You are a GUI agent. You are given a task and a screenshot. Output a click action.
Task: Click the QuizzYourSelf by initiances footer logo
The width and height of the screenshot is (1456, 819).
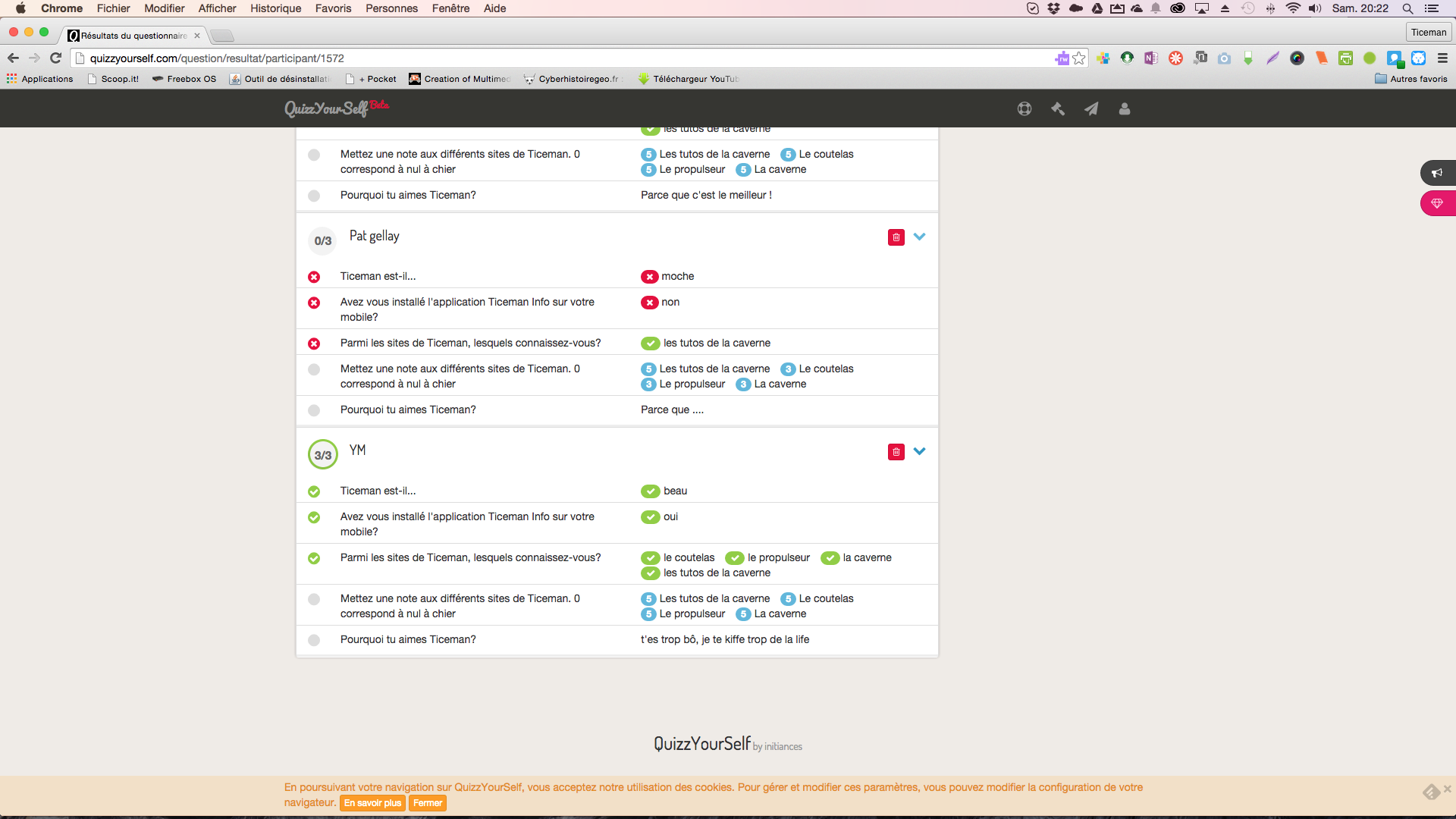click(728, 744)
